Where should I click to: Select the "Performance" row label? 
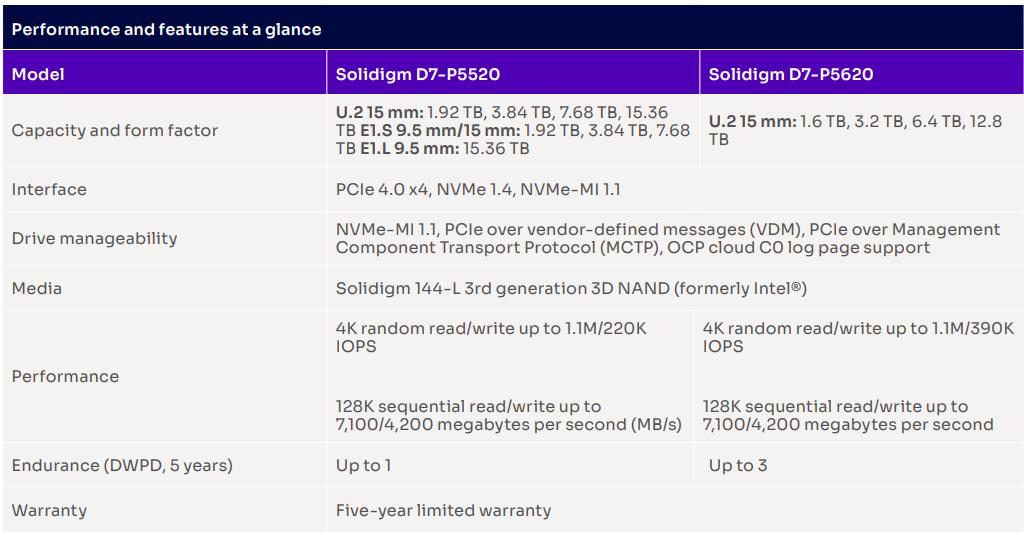pos(65,377)
